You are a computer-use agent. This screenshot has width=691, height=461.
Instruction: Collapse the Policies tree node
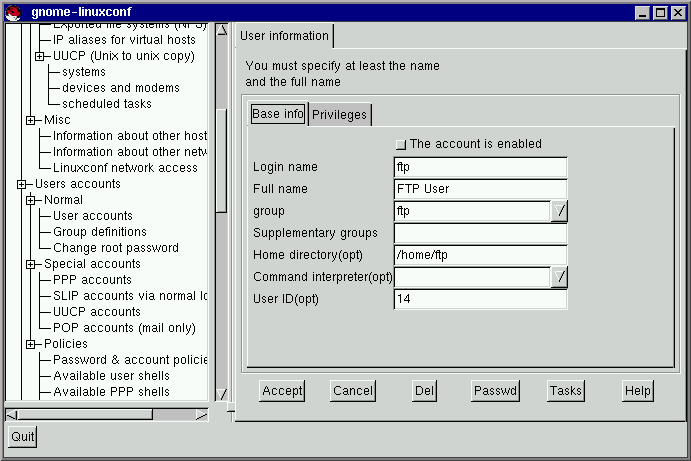tap(30, 344)
